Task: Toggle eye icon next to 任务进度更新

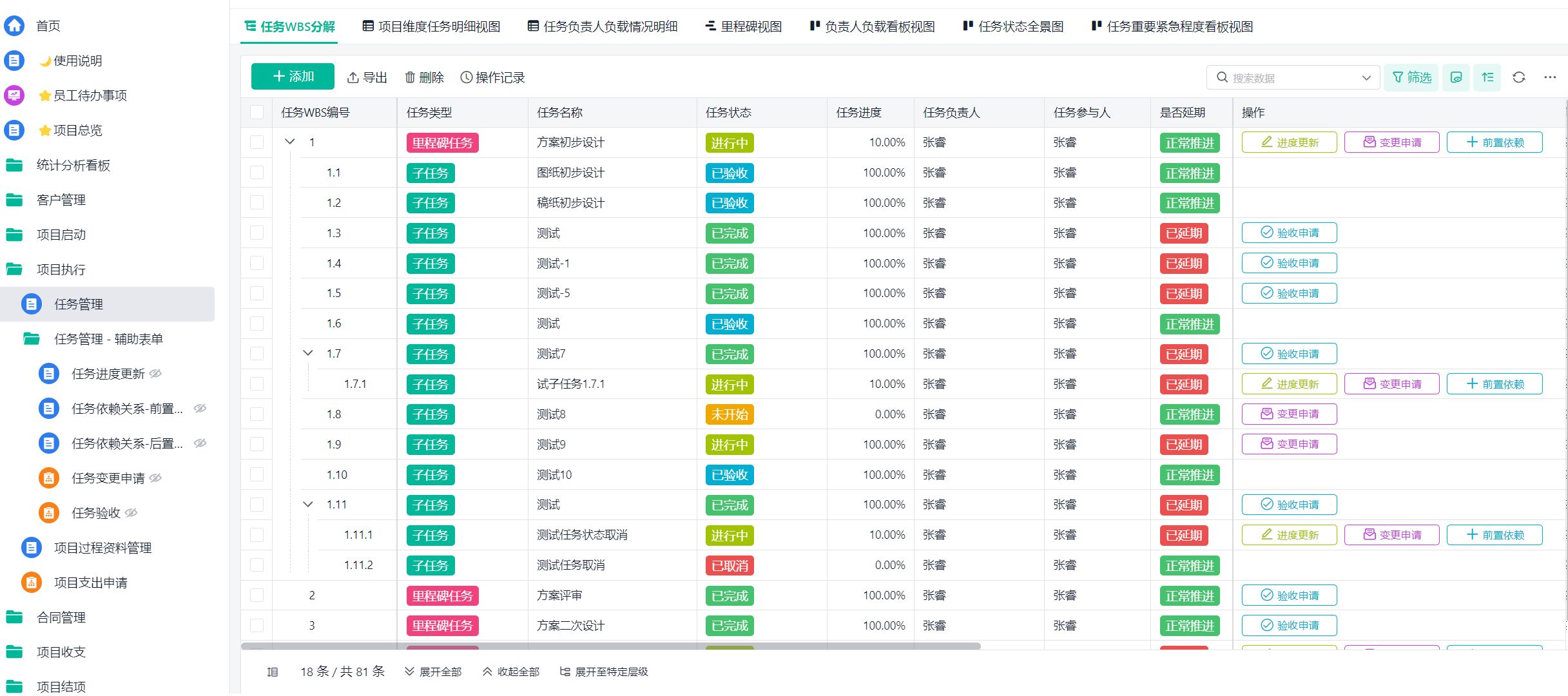Action: pyautogui.click(x=156, y=374)
